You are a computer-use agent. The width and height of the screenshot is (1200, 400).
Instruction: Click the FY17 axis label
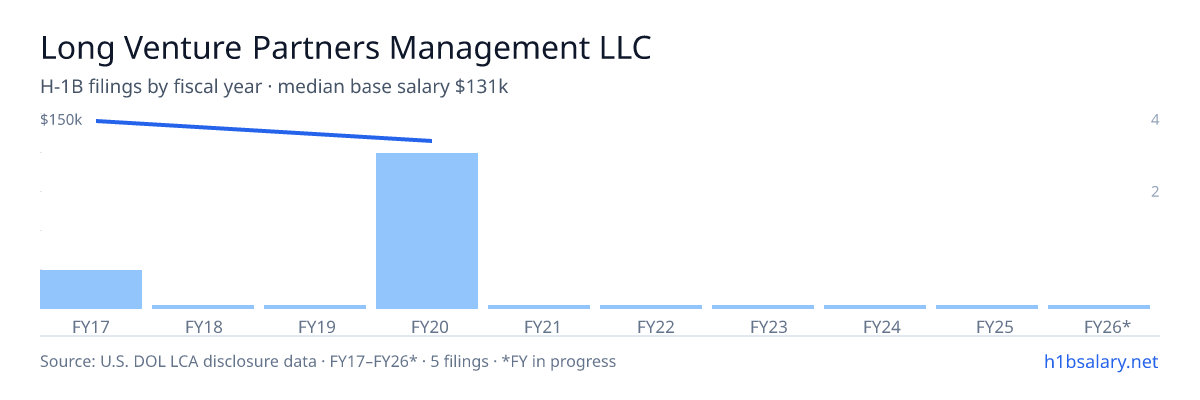pyautogui.click(x=91, y=326)
